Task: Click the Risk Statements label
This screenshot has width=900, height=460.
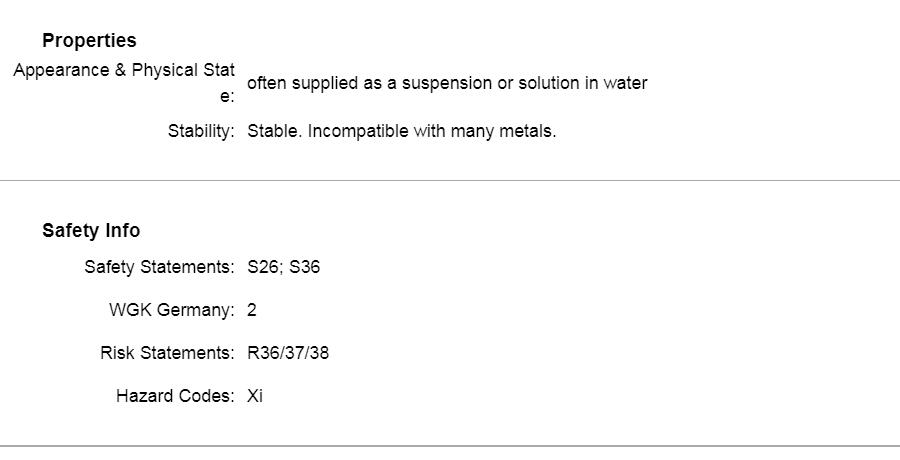Action: point(167,353)
